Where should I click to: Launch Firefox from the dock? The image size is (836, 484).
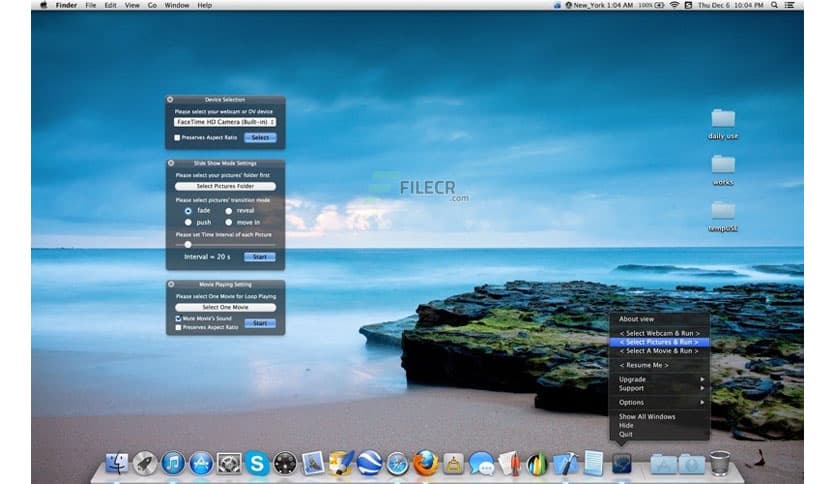click(426, 463)
